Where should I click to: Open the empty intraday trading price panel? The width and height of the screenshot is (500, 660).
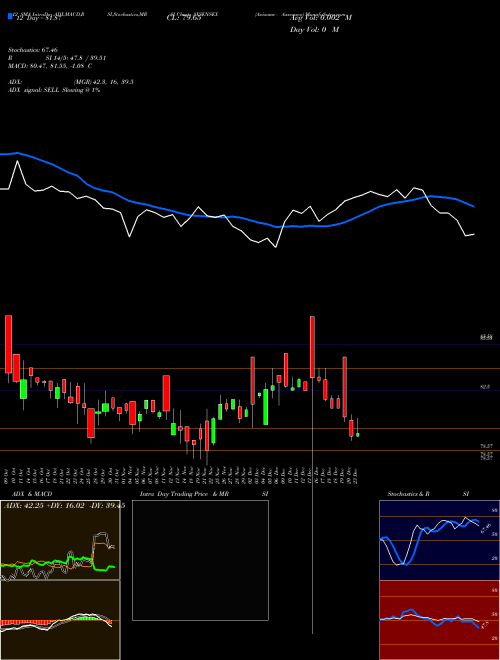coord(200,560)
